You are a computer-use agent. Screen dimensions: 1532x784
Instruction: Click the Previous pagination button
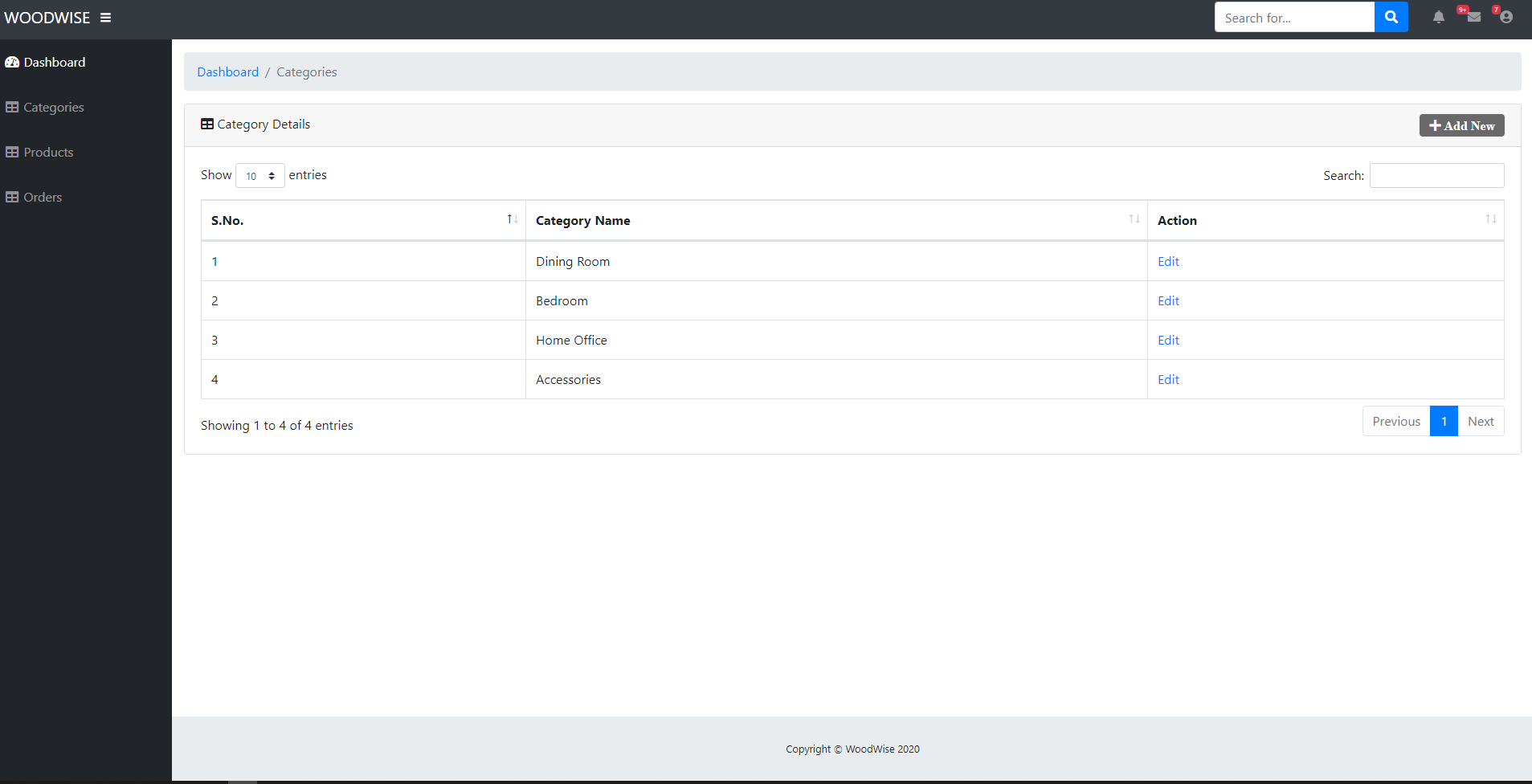(1396, 422)
